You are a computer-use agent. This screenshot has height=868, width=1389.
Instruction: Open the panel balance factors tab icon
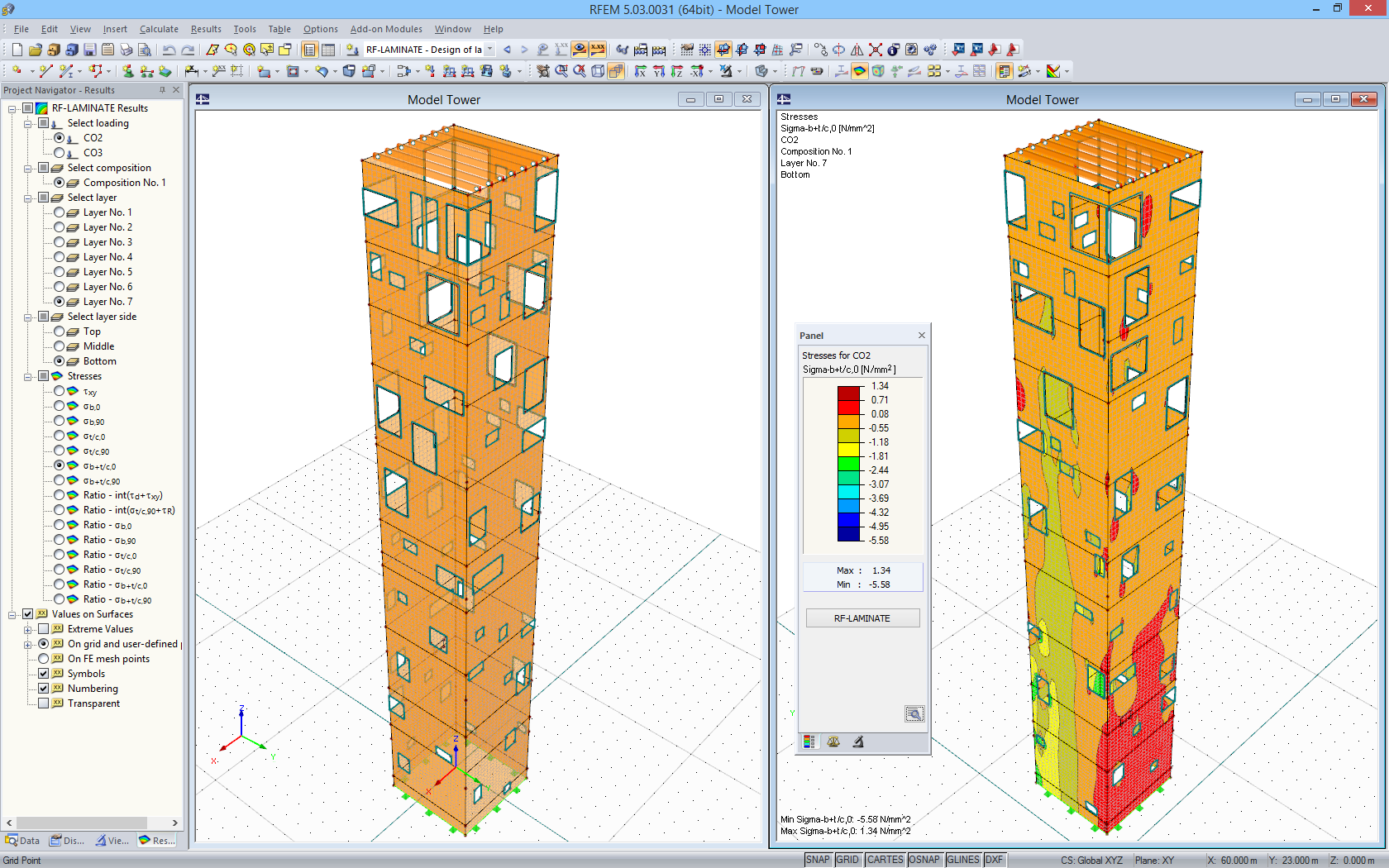[x=833, y=742]
